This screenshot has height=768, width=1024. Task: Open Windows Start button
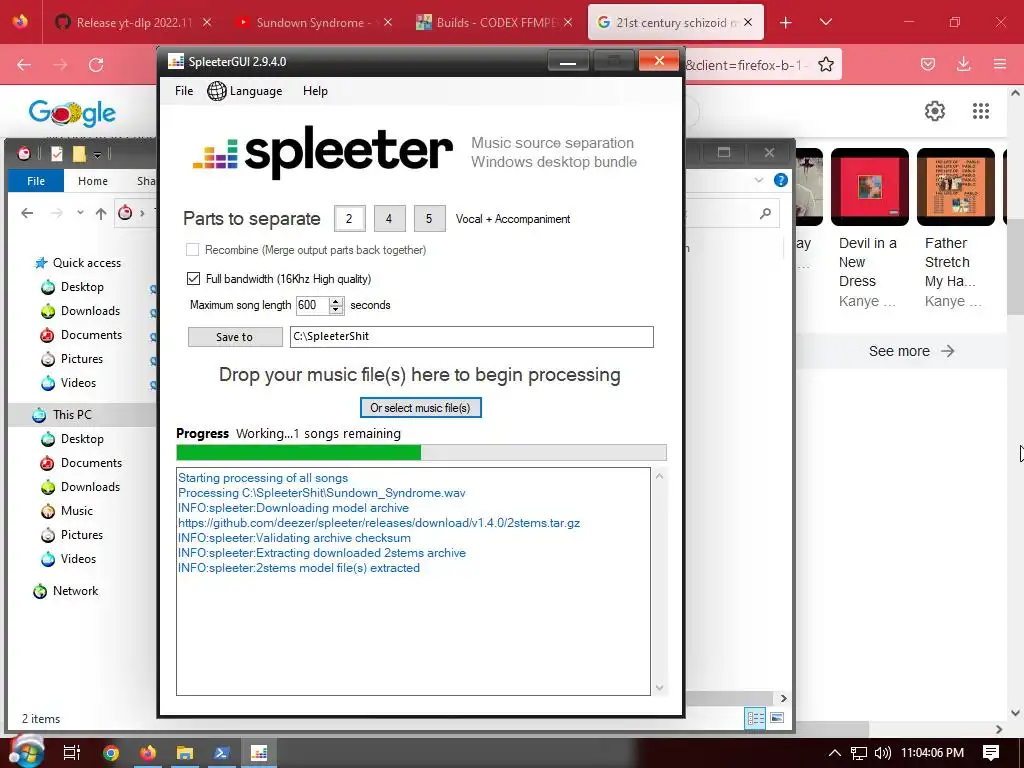pos(27,752)
